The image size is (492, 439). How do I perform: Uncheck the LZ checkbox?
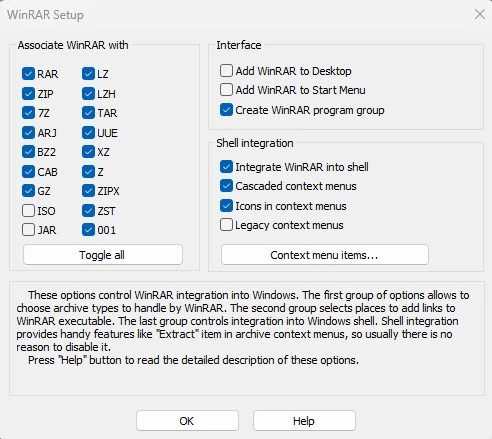pyautogui.click(x=88, y=74)
